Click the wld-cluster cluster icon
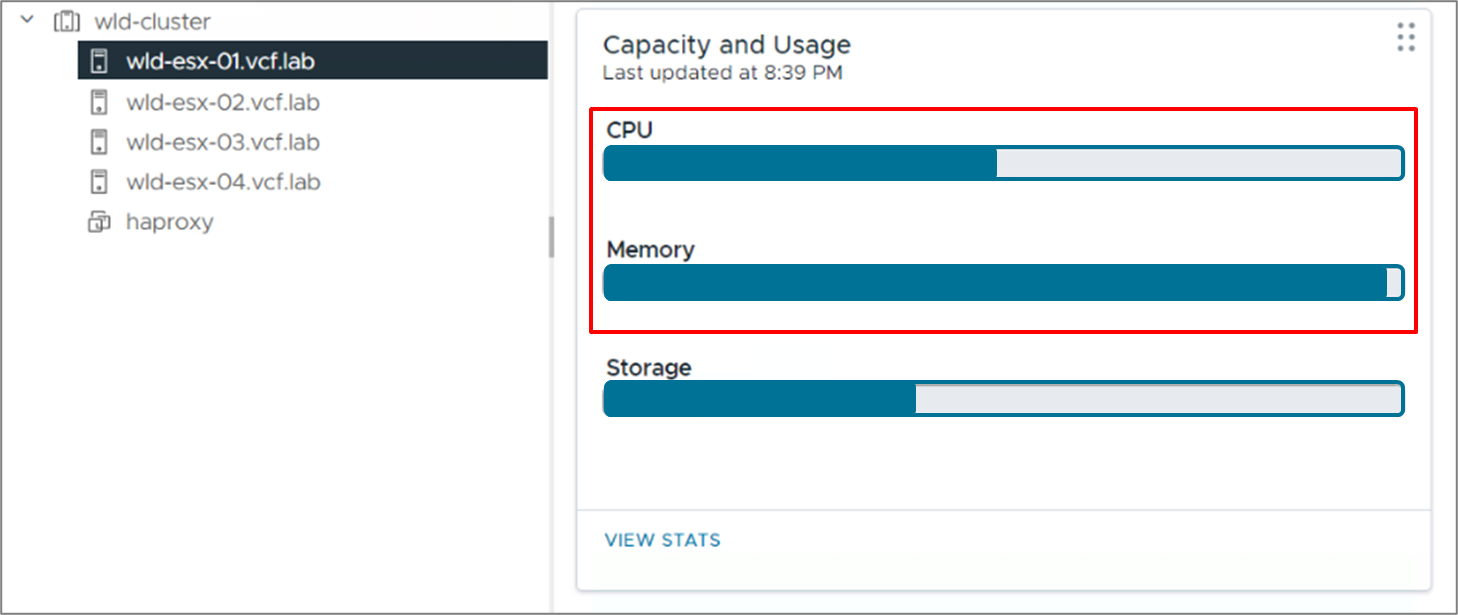This screenshot has width=1458, height=615. click(67, 21)
